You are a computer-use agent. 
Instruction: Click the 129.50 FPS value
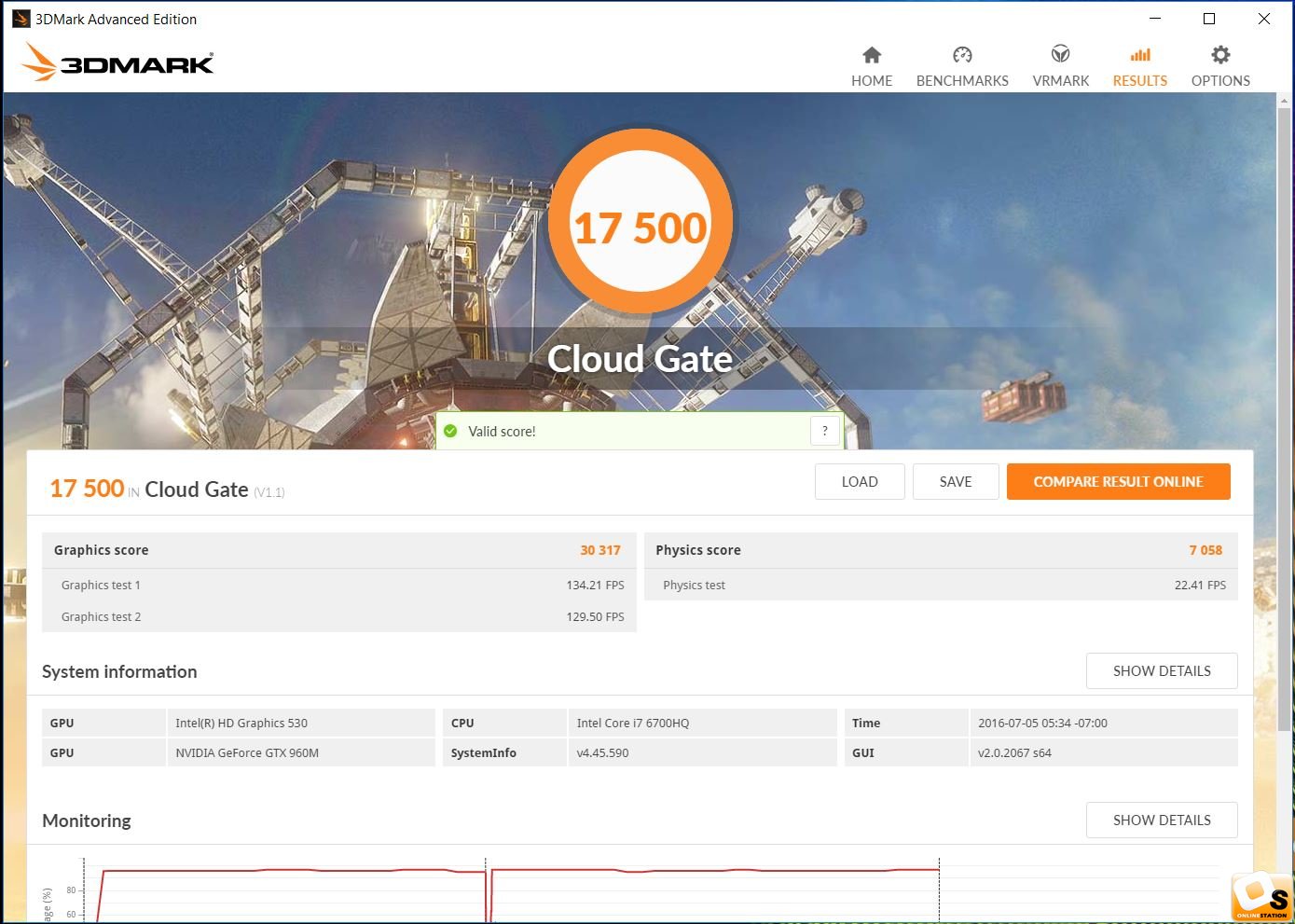[596, 617]
